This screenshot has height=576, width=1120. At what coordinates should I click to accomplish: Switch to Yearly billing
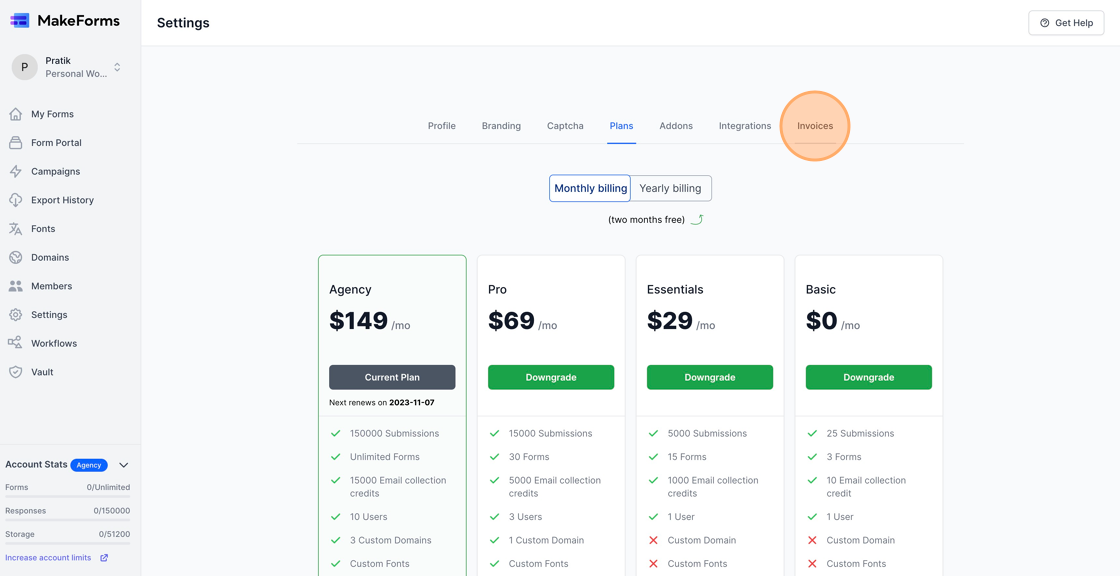coord(670,188)
